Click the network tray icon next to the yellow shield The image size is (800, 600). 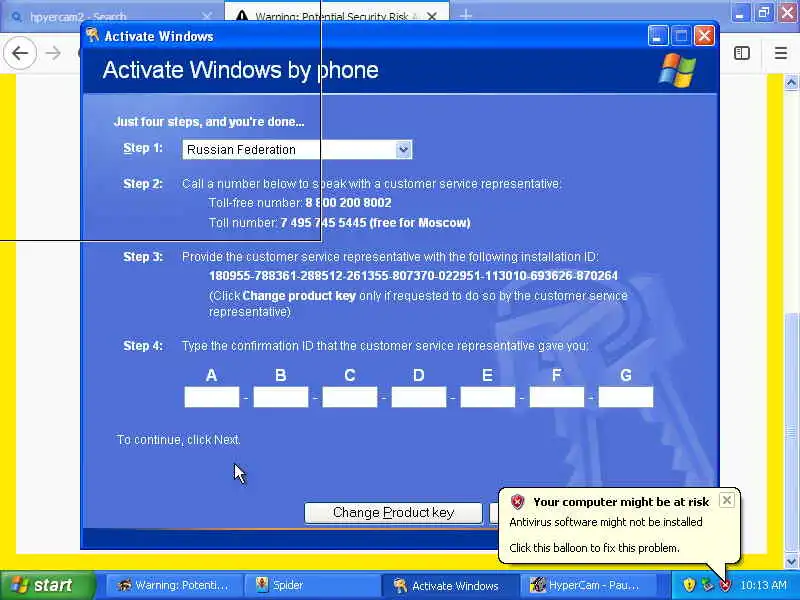pos(707,585)
